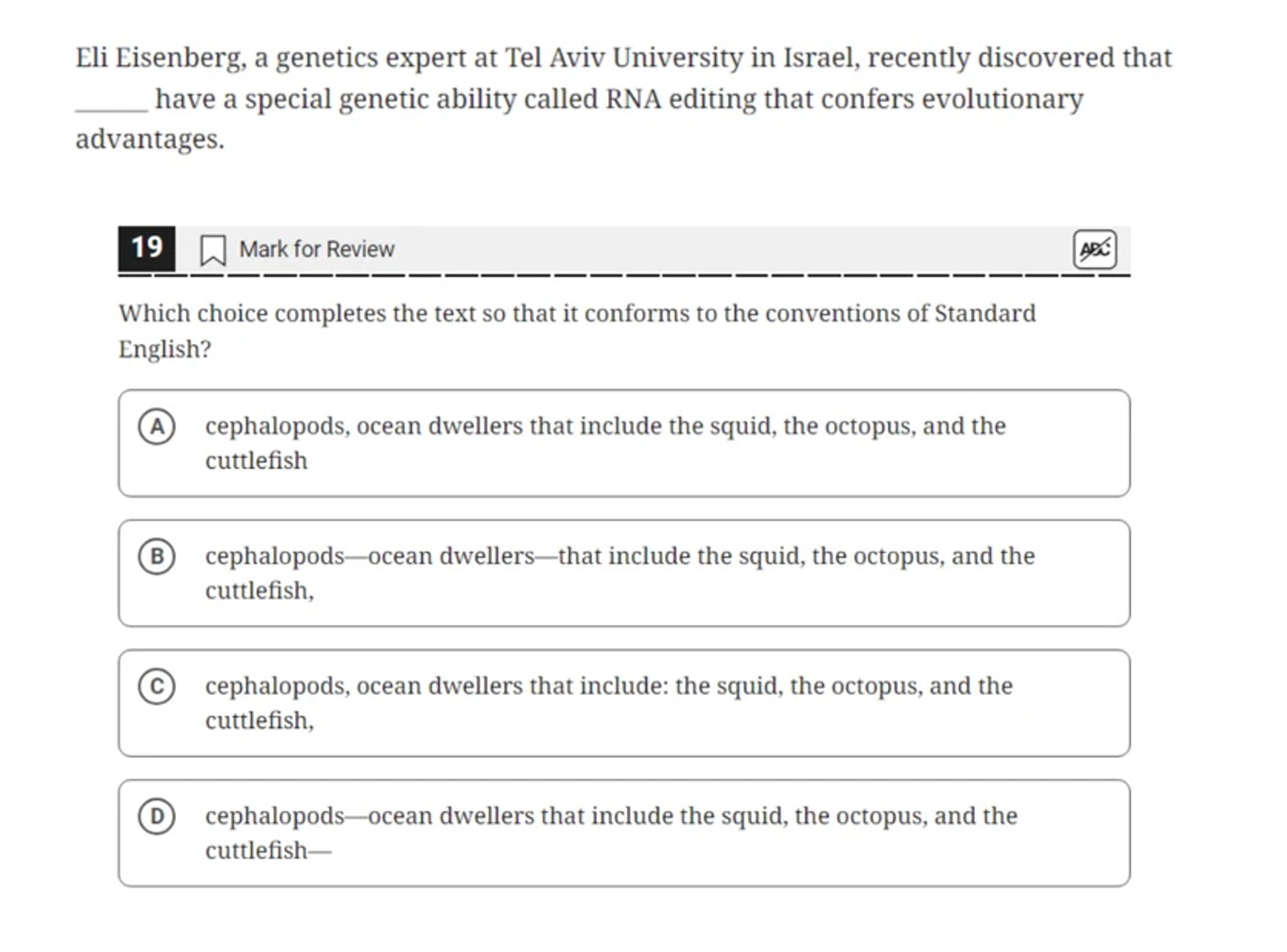Click the word 'cuttlefish,' in option C
Viewport: 1287px width, 952px height.
(x=259, y=720)
